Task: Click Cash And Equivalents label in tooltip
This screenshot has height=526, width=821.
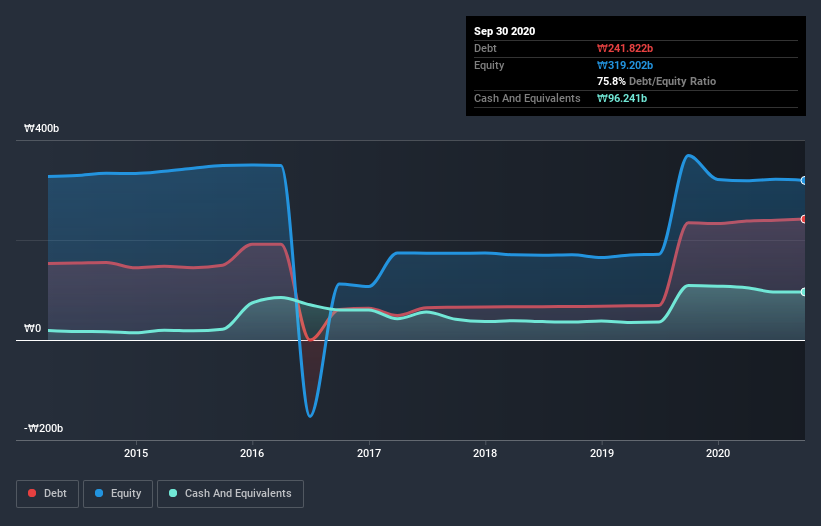Action: [x=527, y=98]
